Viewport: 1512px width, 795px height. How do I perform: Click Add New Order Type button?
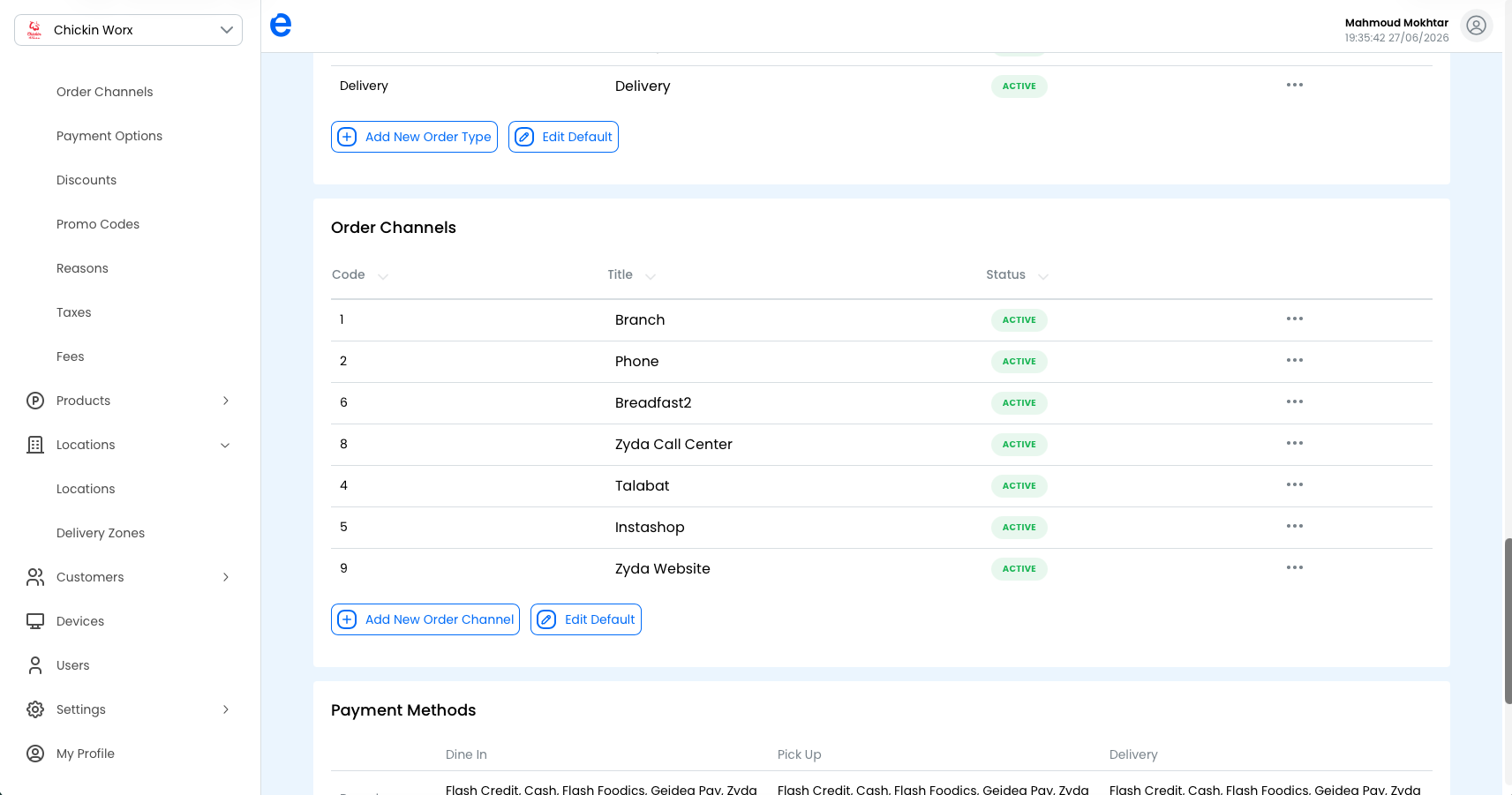414,137
